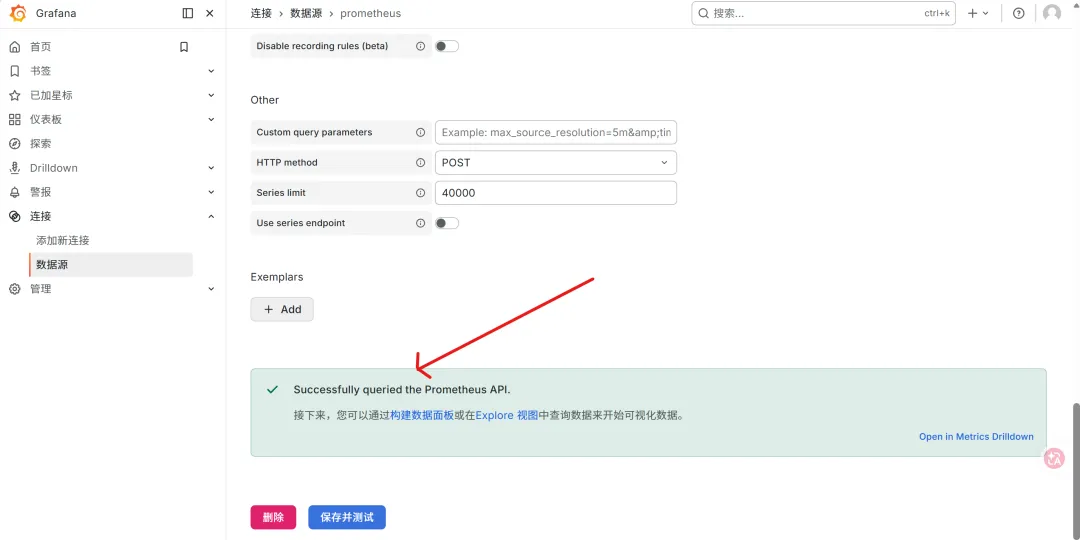Open 首页 in the sidebar
The height and width of the screenshot is (540, 1080).
[41, 47]
